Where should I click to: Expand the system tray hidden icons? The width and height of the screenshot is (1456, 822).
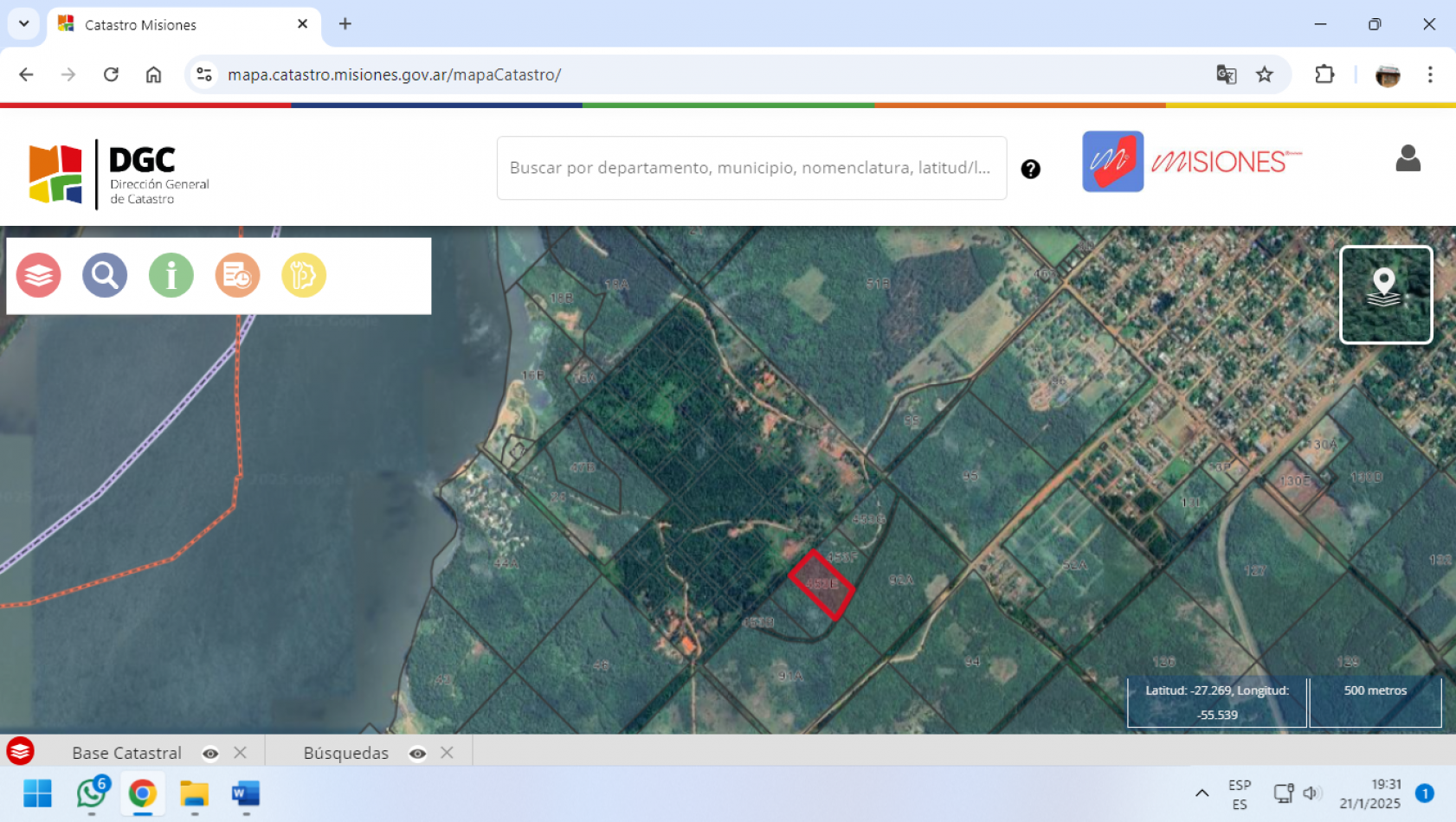1202,793
